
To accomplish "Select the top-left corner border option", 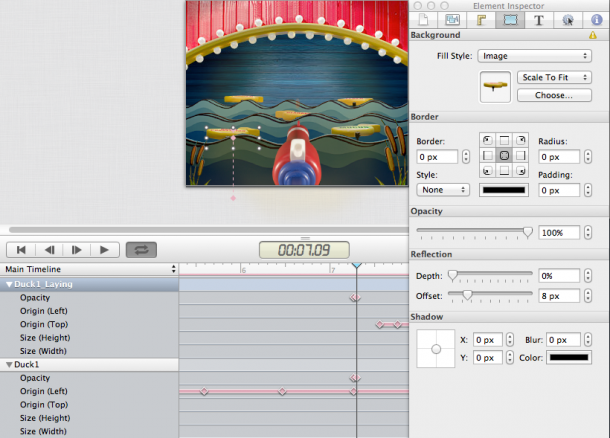I will (487, 140).
